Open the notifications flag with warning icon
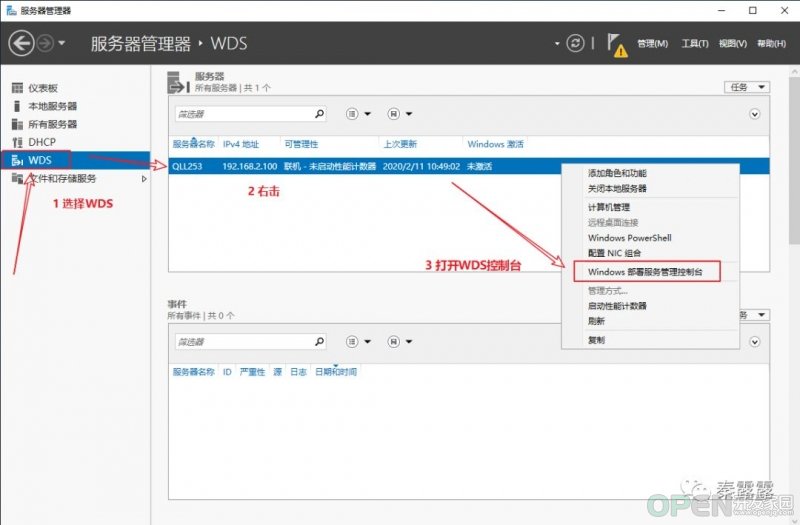The image size is (800, 525). coord(617,45)
